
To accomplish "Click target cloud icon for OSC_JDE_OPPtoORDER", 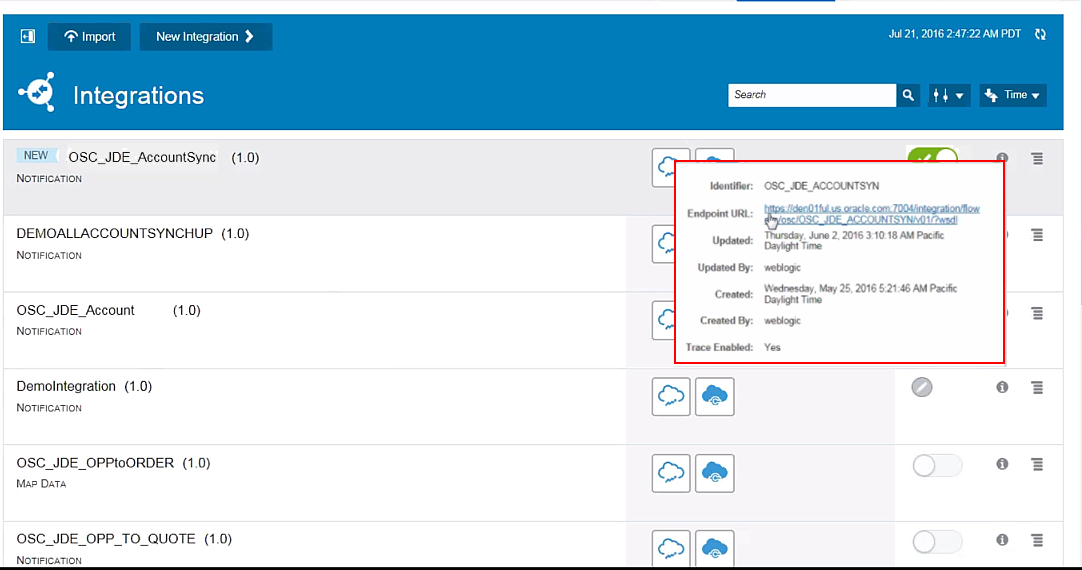I will click(x=714, y=473).
